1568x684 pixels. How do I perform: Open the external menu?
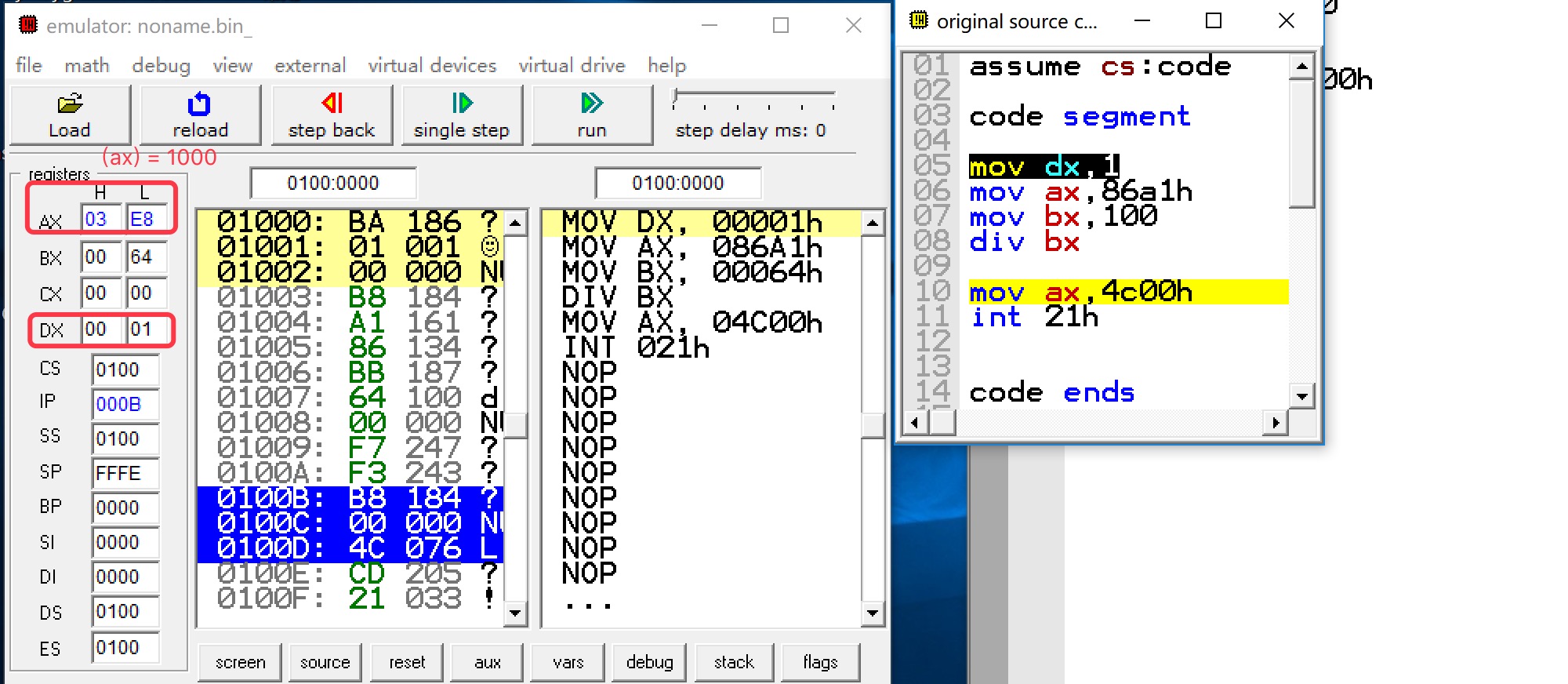[310, 66]
